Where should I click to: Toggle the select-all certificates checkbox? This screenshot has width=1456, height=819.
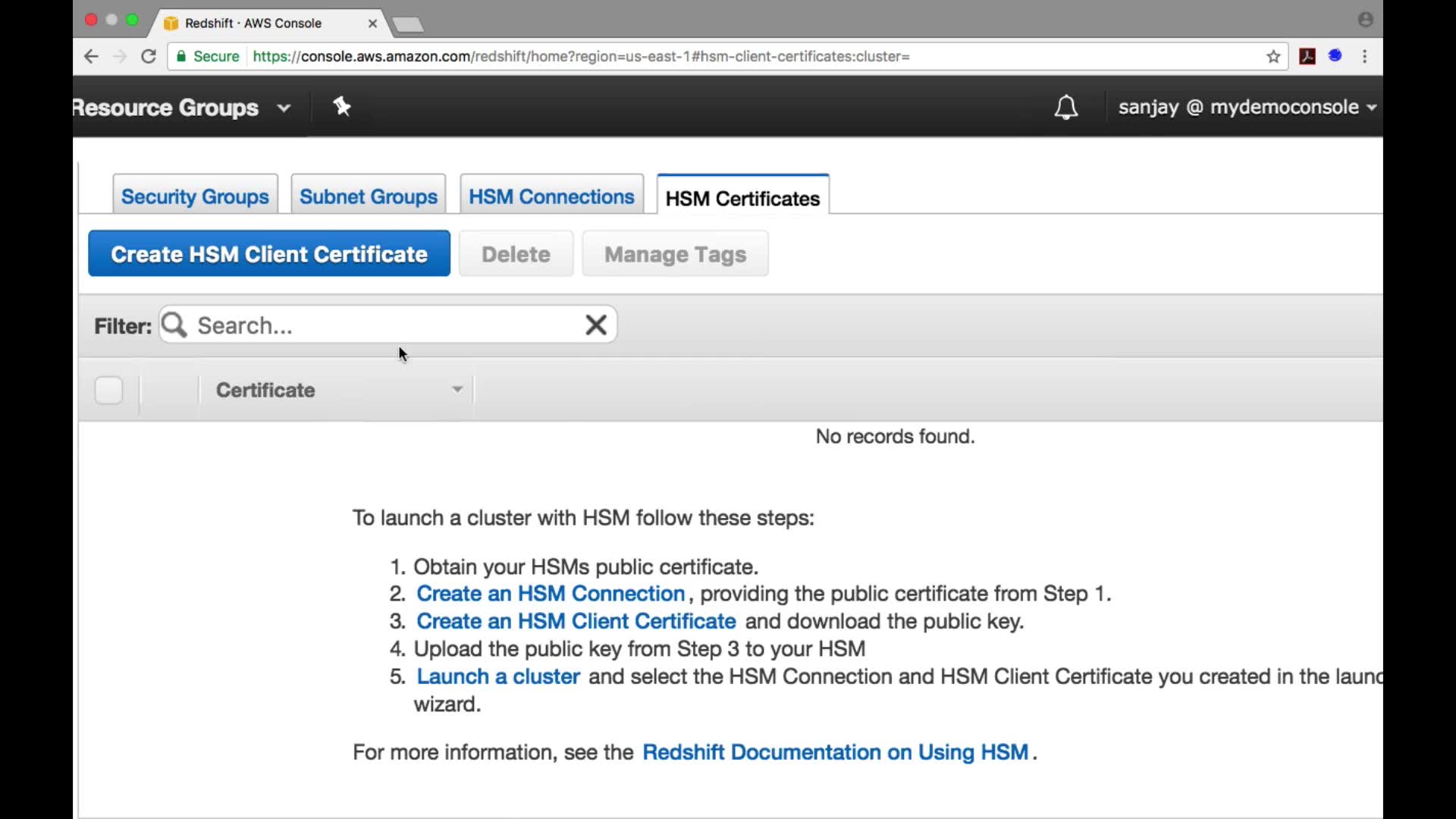(108, 391)
